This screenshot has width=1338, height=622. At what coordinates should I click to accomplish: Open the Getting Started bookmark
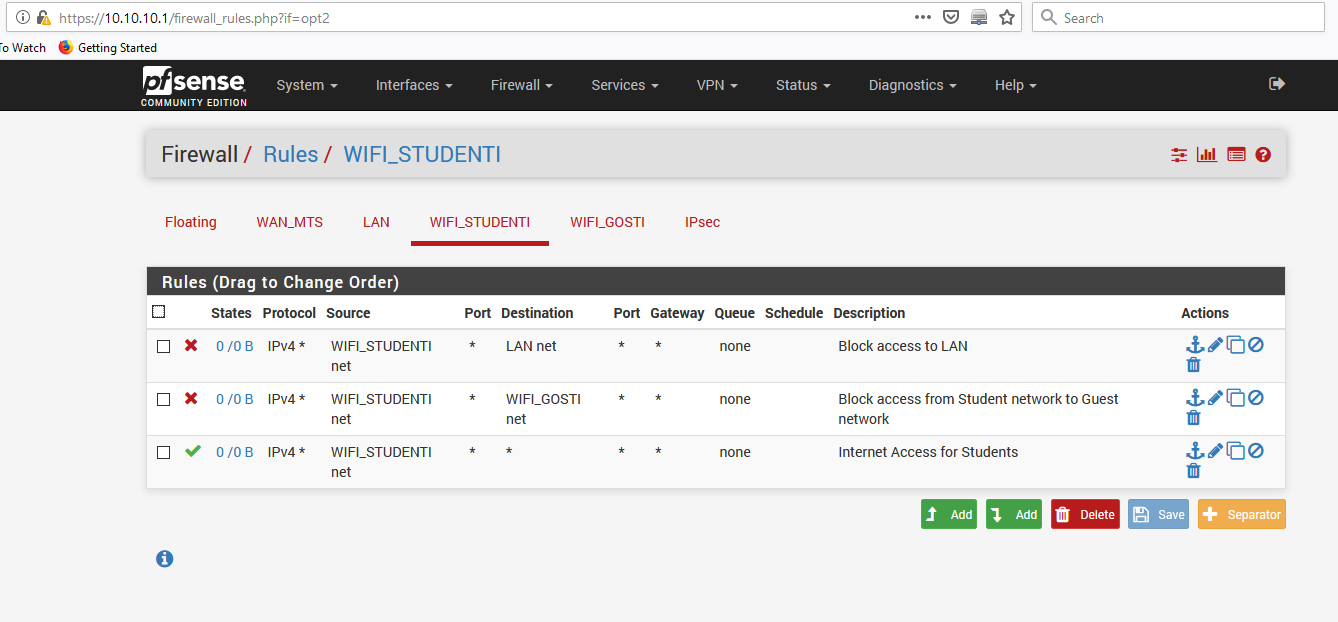coord(108,47)
